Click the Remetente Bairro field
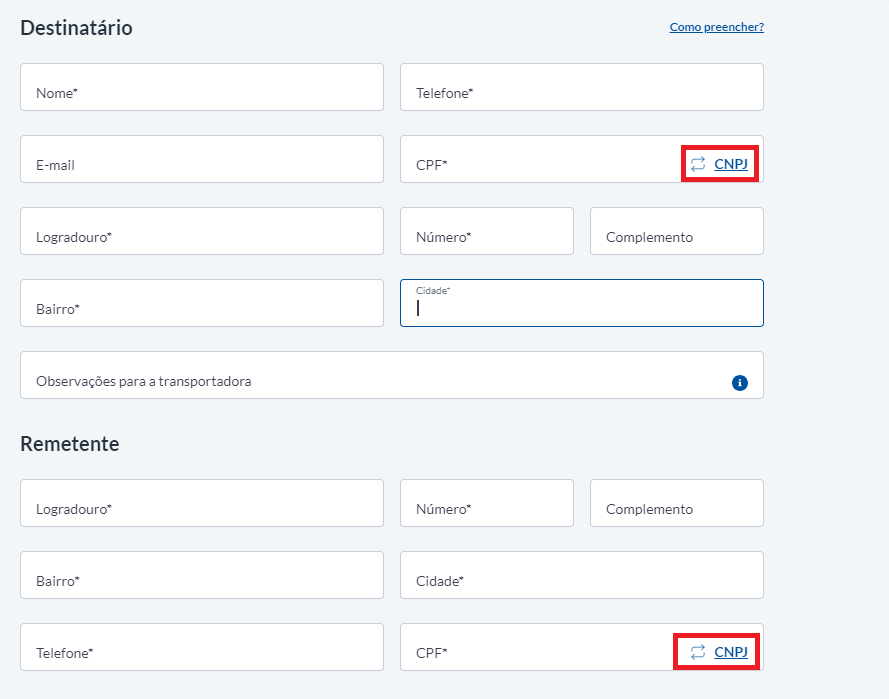The width and height of the screenshot is (889, 699). [202, 575]
